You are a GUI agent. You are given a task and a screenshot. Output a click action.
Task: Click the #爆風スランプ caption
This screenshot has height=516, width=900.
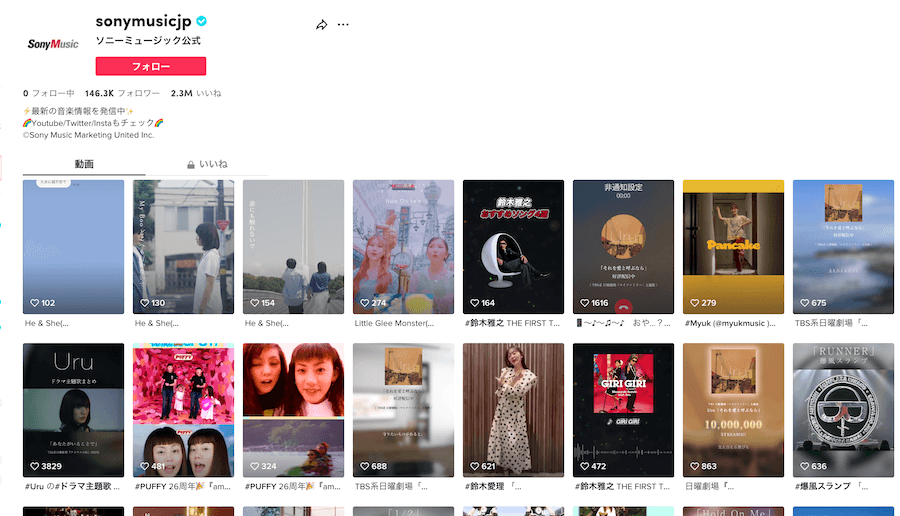[831, 486]
